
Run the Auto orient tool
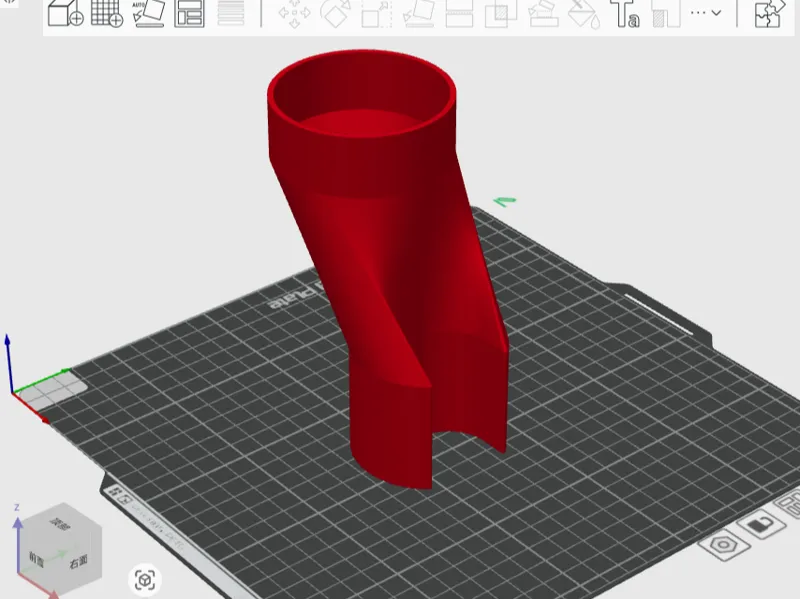point(148,13)
